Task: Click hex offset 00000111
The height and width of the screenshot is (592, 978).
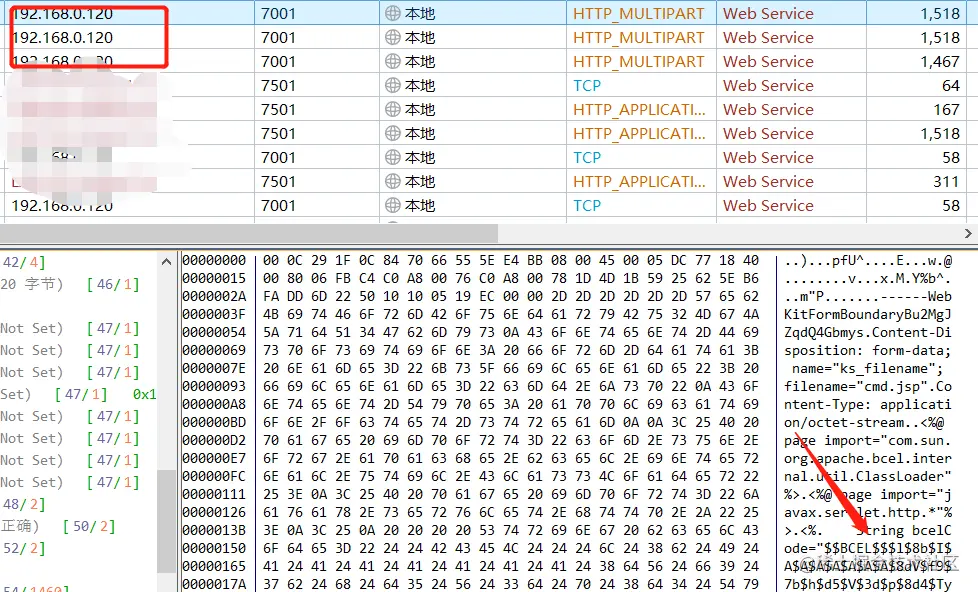Action: tap(215, 495)
